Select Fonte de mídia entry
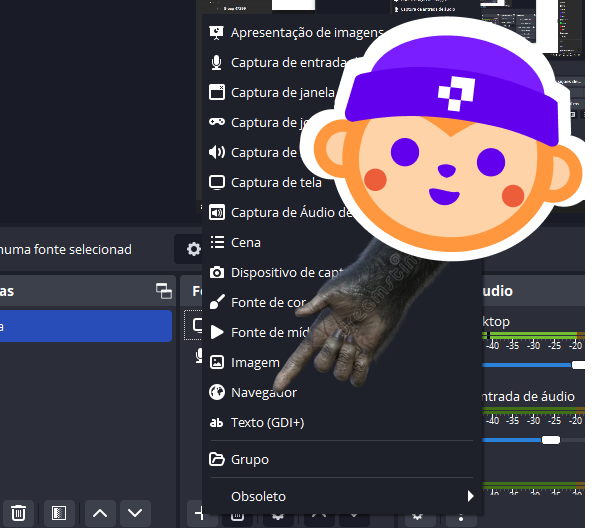The image size is (614, 528). click(270, 333)
